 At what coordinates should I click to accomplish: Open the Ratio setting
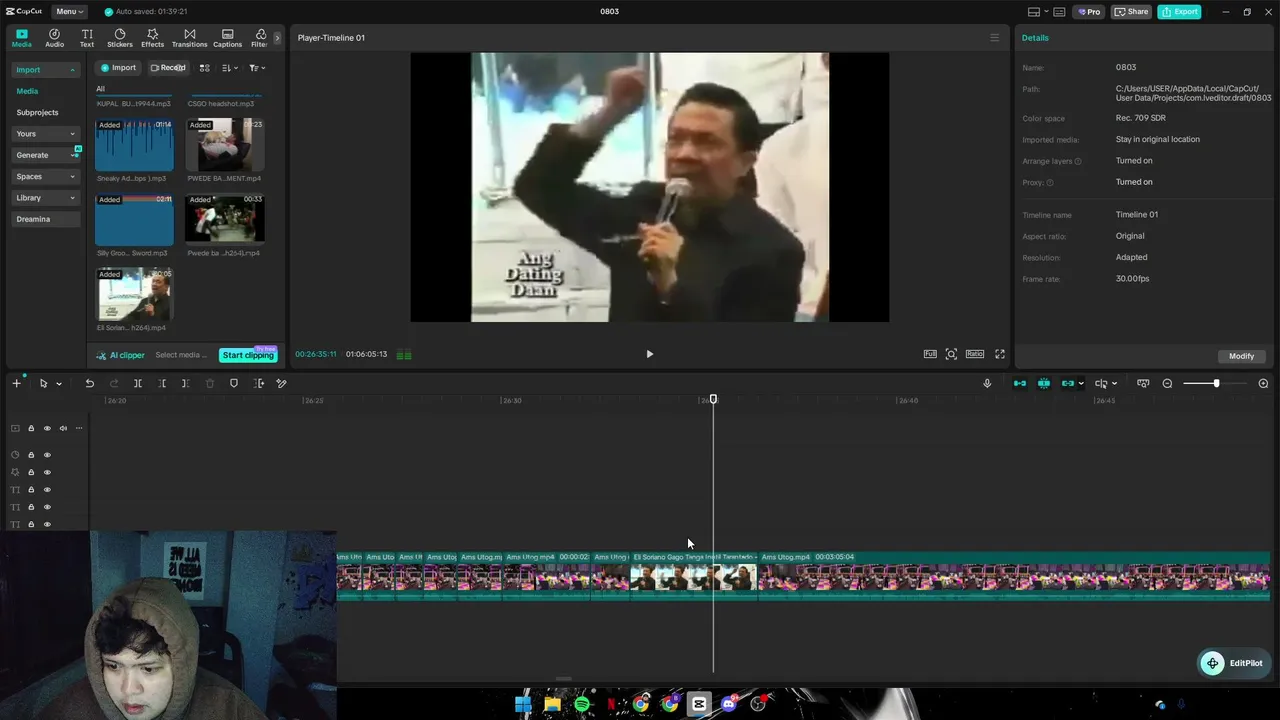tap(975, 354)
